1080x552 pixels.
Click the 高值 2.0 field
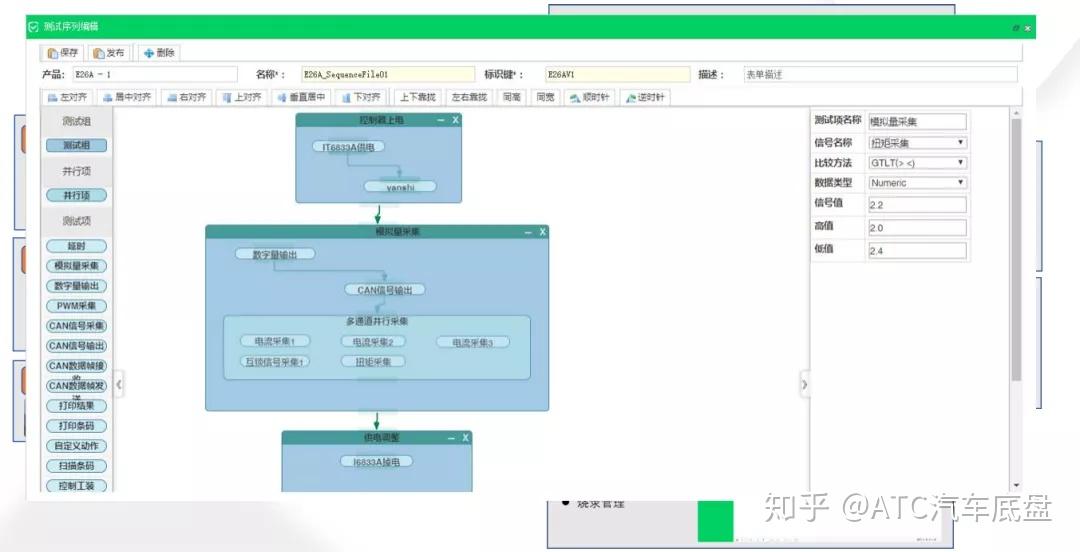917,227
